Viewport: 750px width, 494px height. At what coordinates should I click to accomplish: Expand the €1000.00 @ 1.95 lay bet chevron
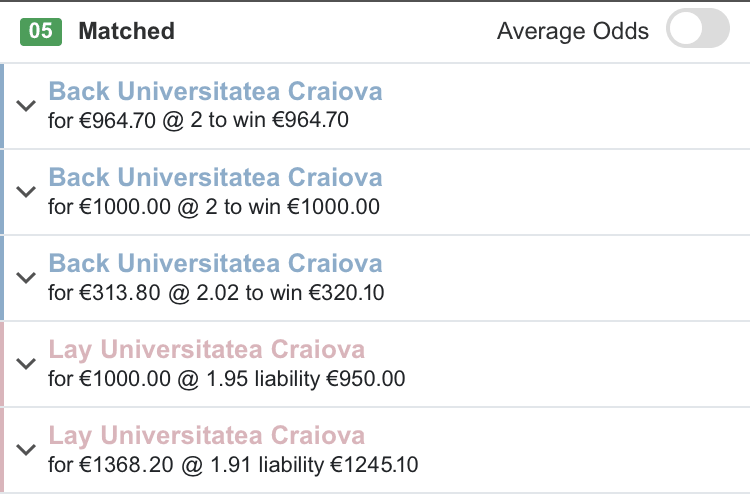[26, 364]
